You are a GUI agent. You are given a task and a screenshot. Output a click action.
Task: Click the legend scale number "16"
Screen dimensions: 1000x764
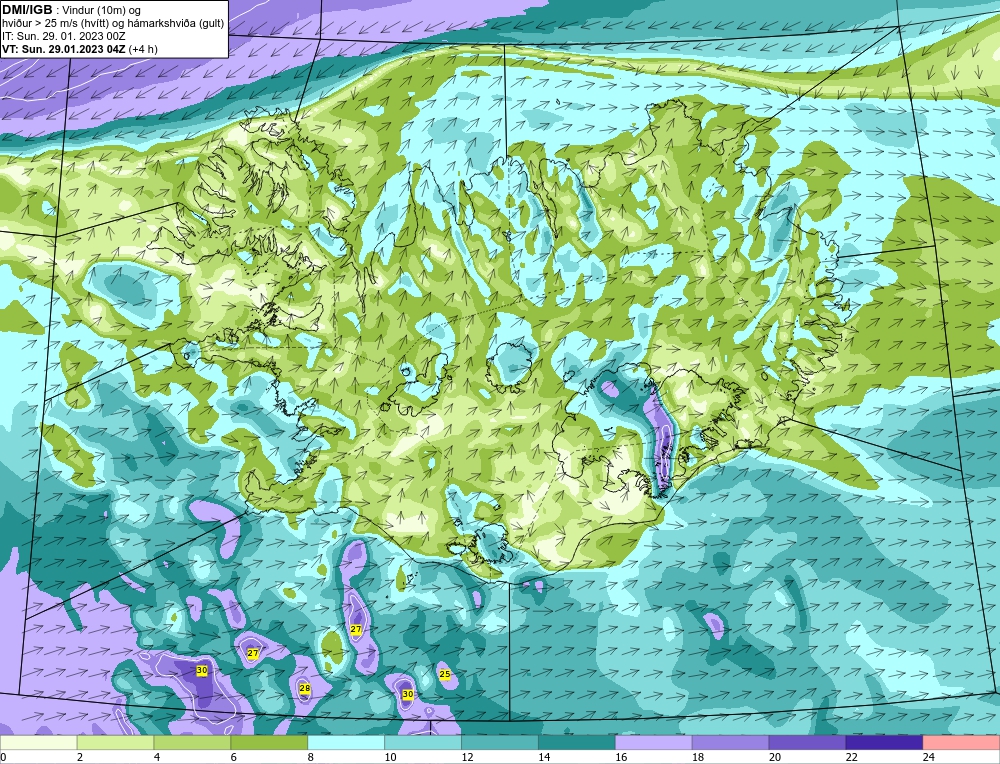point(621,757)
